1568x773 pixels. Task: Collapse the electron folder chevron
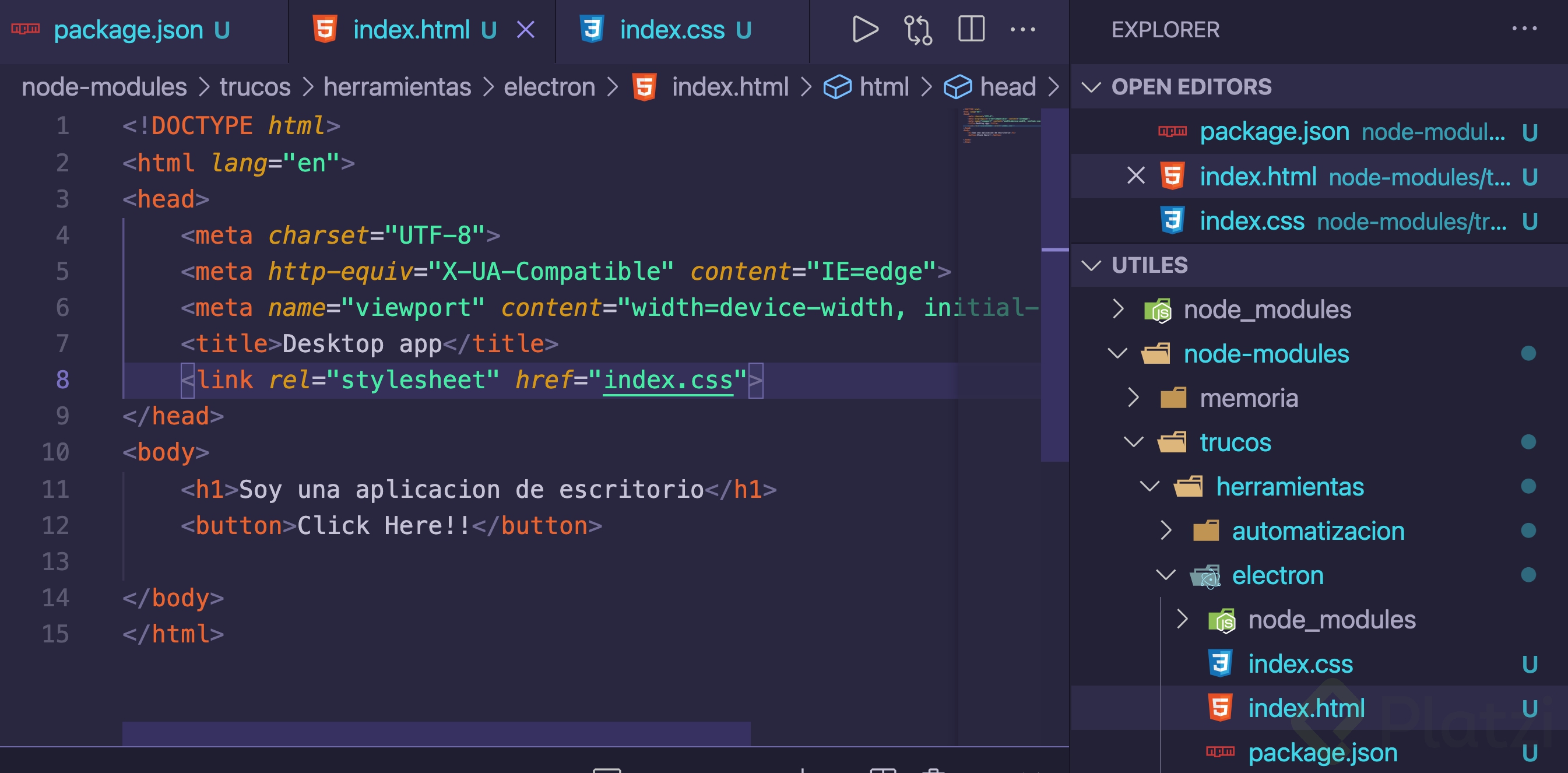[1166, 575]
